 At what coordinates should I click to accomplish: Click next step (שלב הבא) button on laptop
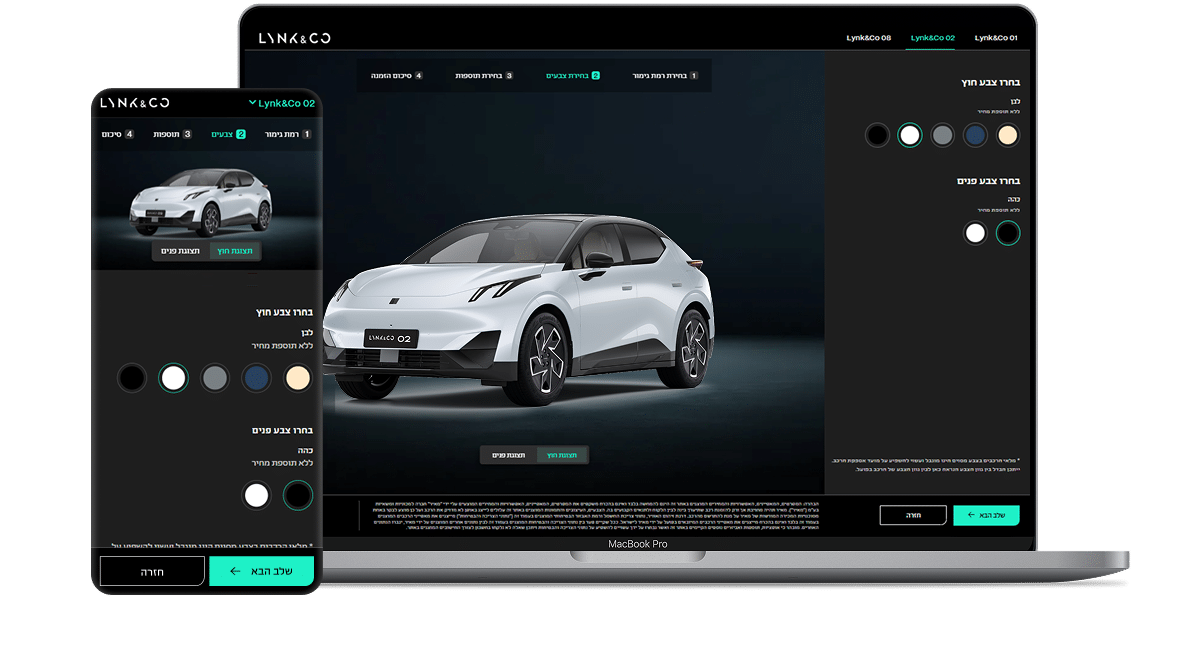(x=986, y=516)
